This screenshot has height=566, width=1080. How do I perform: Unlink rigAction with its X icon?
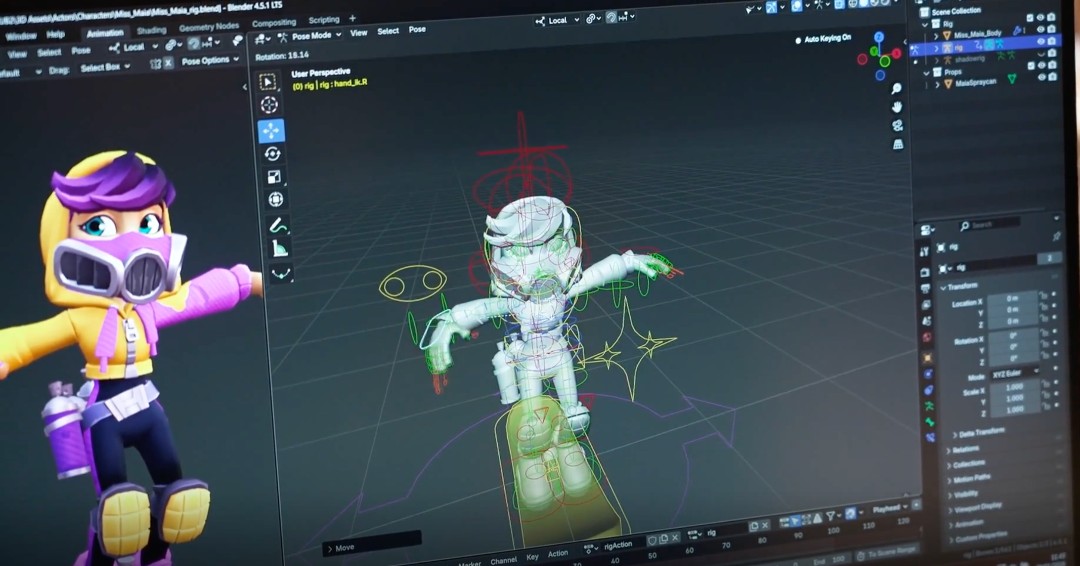click(676, 537)
